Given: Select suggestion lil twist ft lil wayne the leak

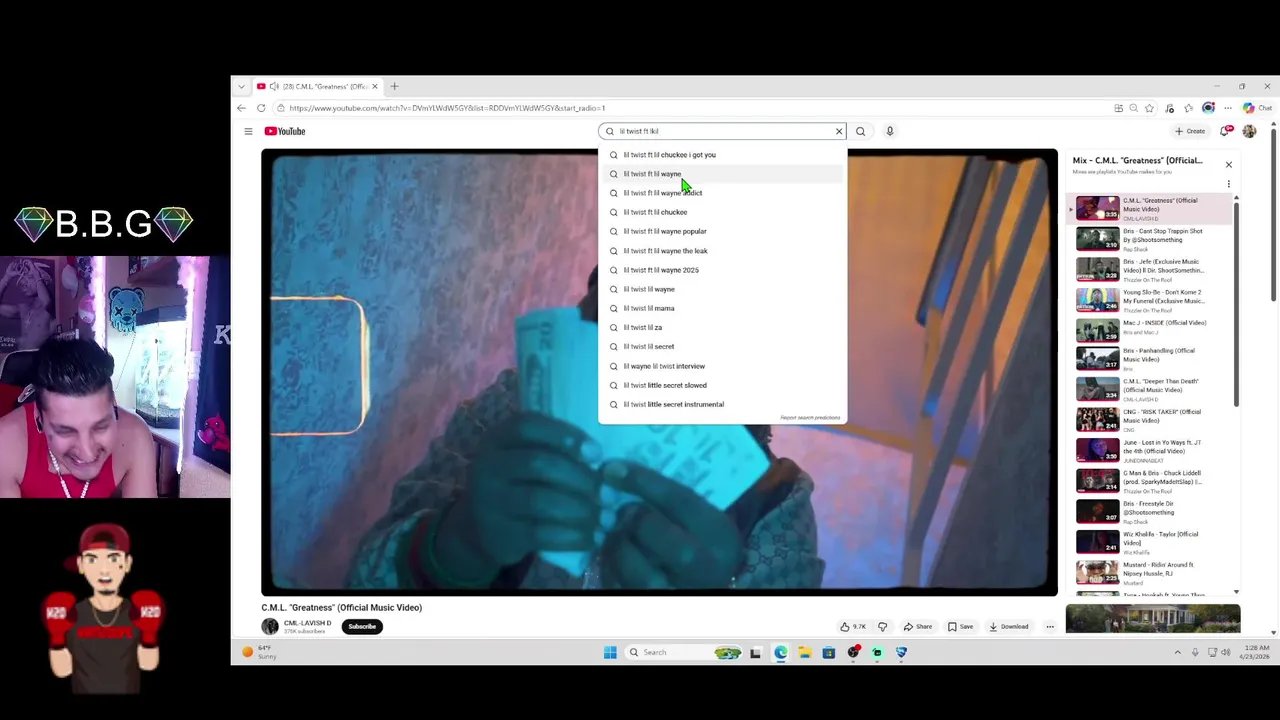Looking at the screenshot, I should [722, 251].
